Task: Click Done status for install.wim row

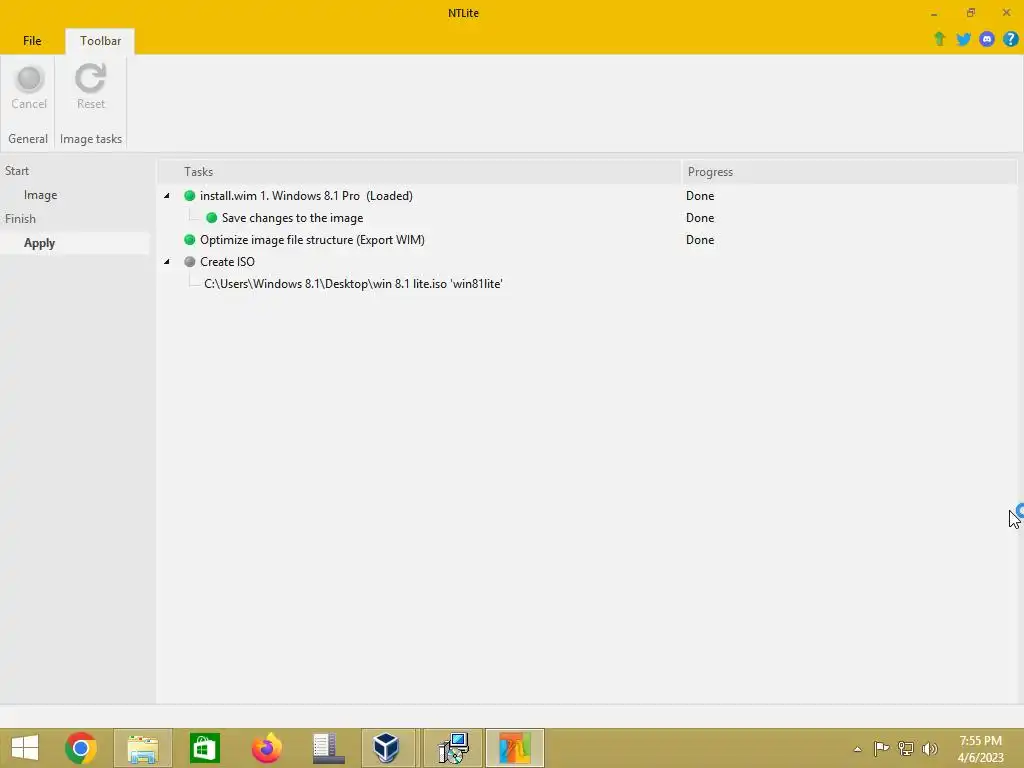Action: point(700,196)
